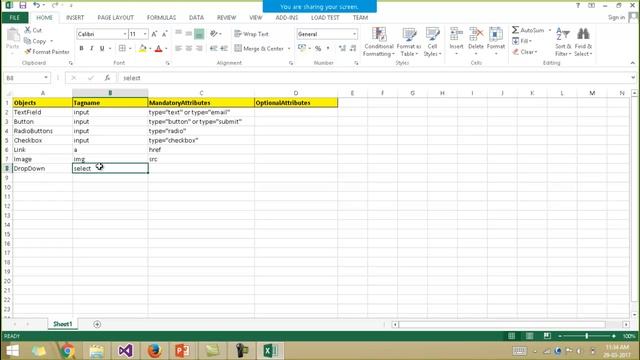Viewport: 640px width, 360px height.
Task: Switch to Page Break Preview in status bar
Action: pos(547,336)
